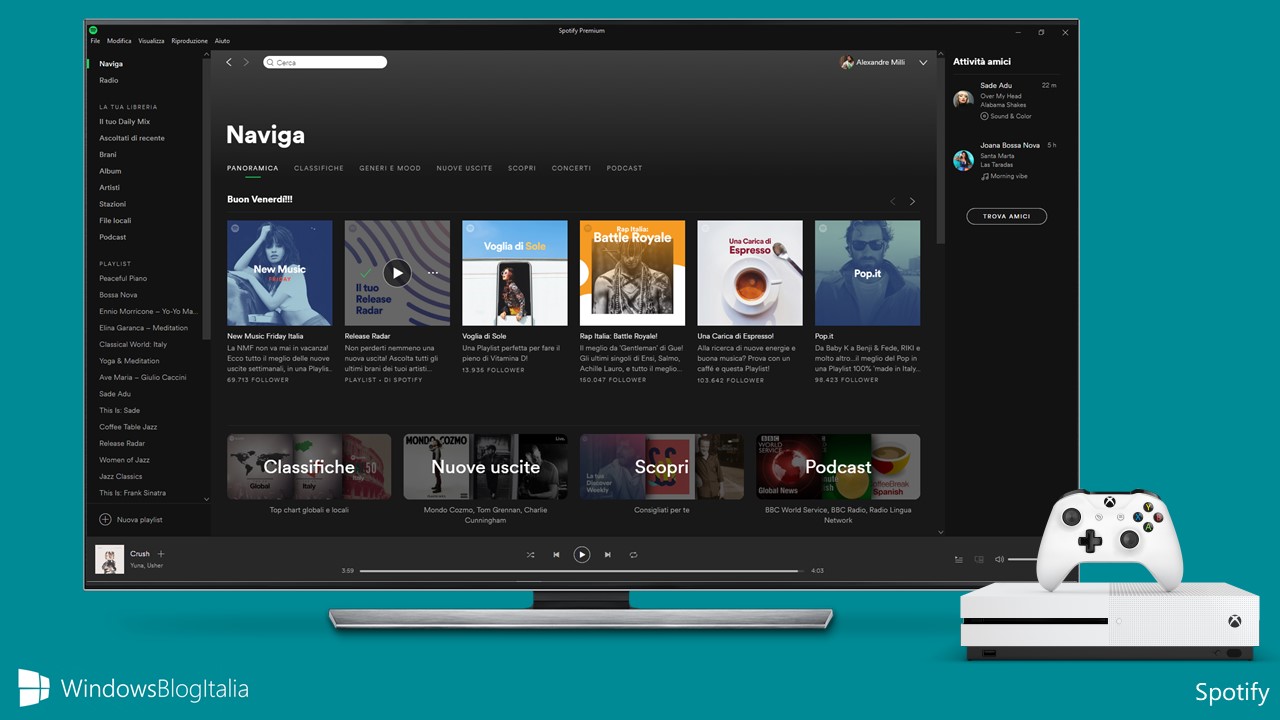Open the devices available icon

[979, 559]
